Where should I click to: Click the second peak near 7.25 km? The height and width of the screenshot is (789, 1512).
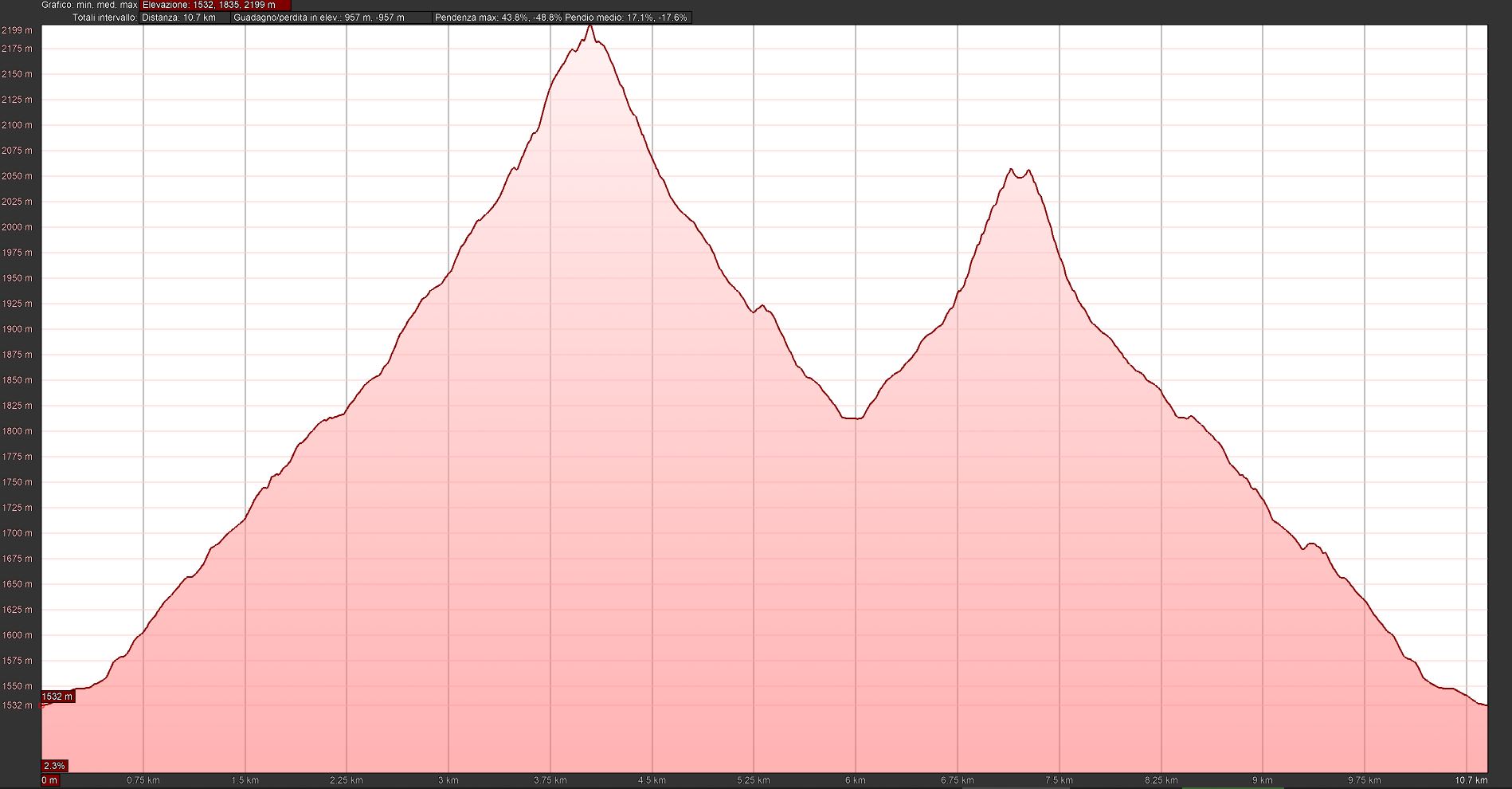[x=1011, y=170]
